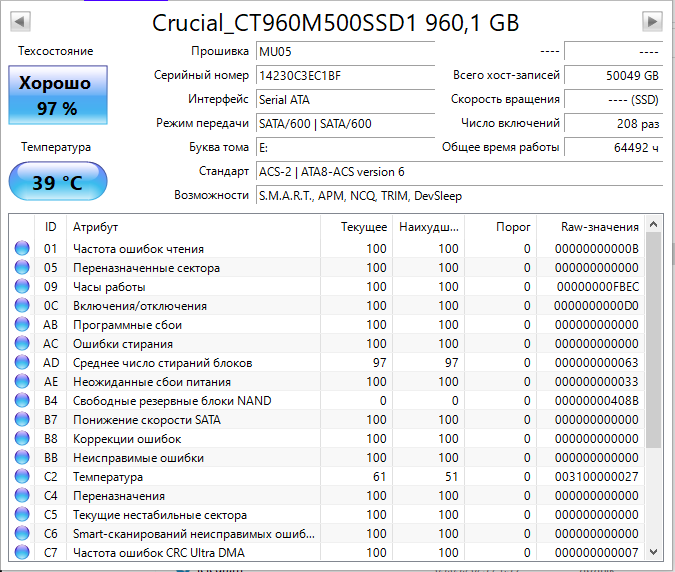The width and height of the screenshot is (675, 572).
Task: Click the rotation speed field ---- (SSD)
Action: [x=613, y=100]
